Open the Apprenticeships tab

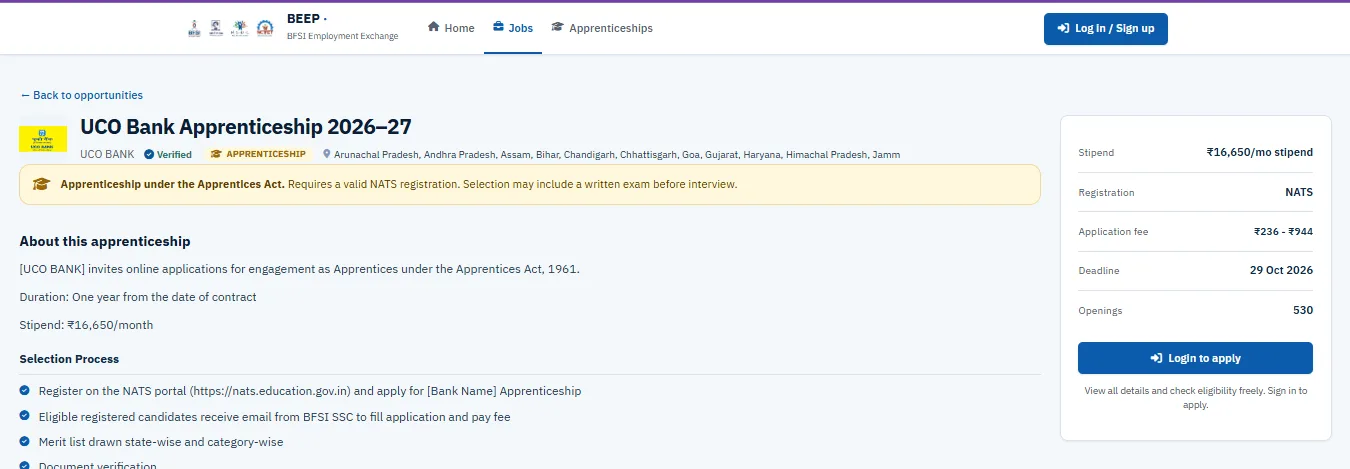(602, 28)
